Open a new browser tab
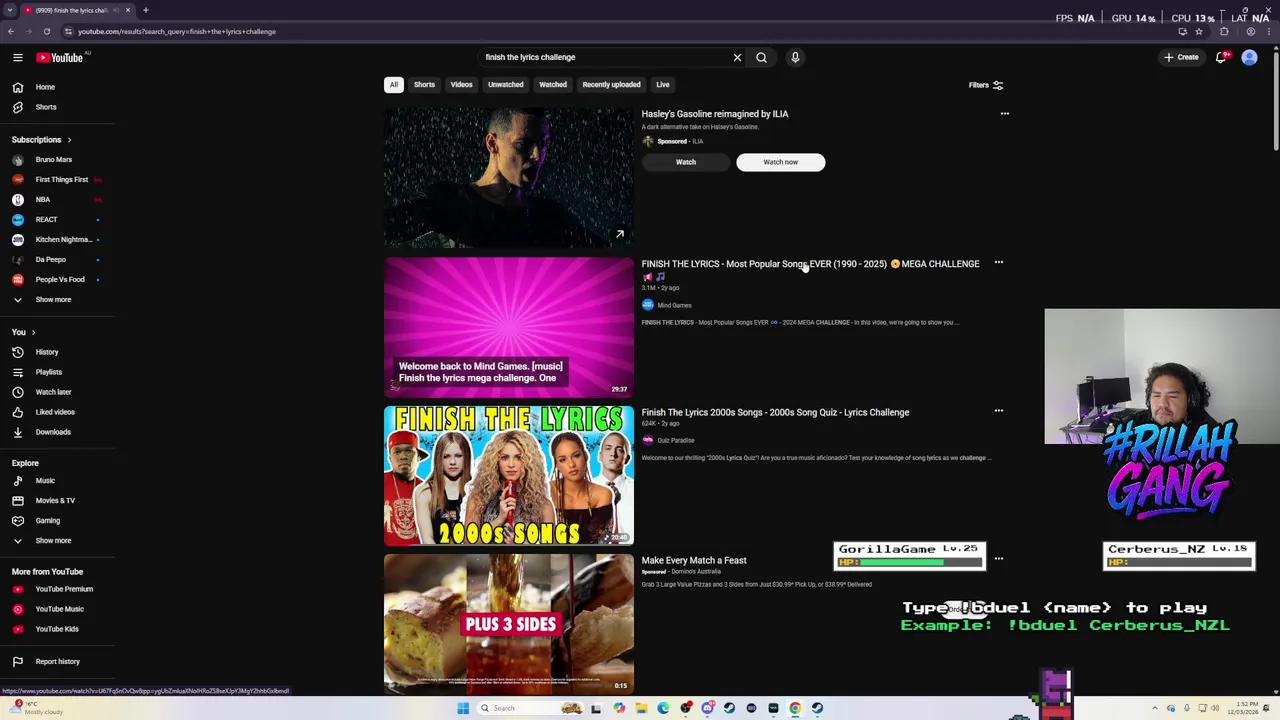 tap(145, 10)
